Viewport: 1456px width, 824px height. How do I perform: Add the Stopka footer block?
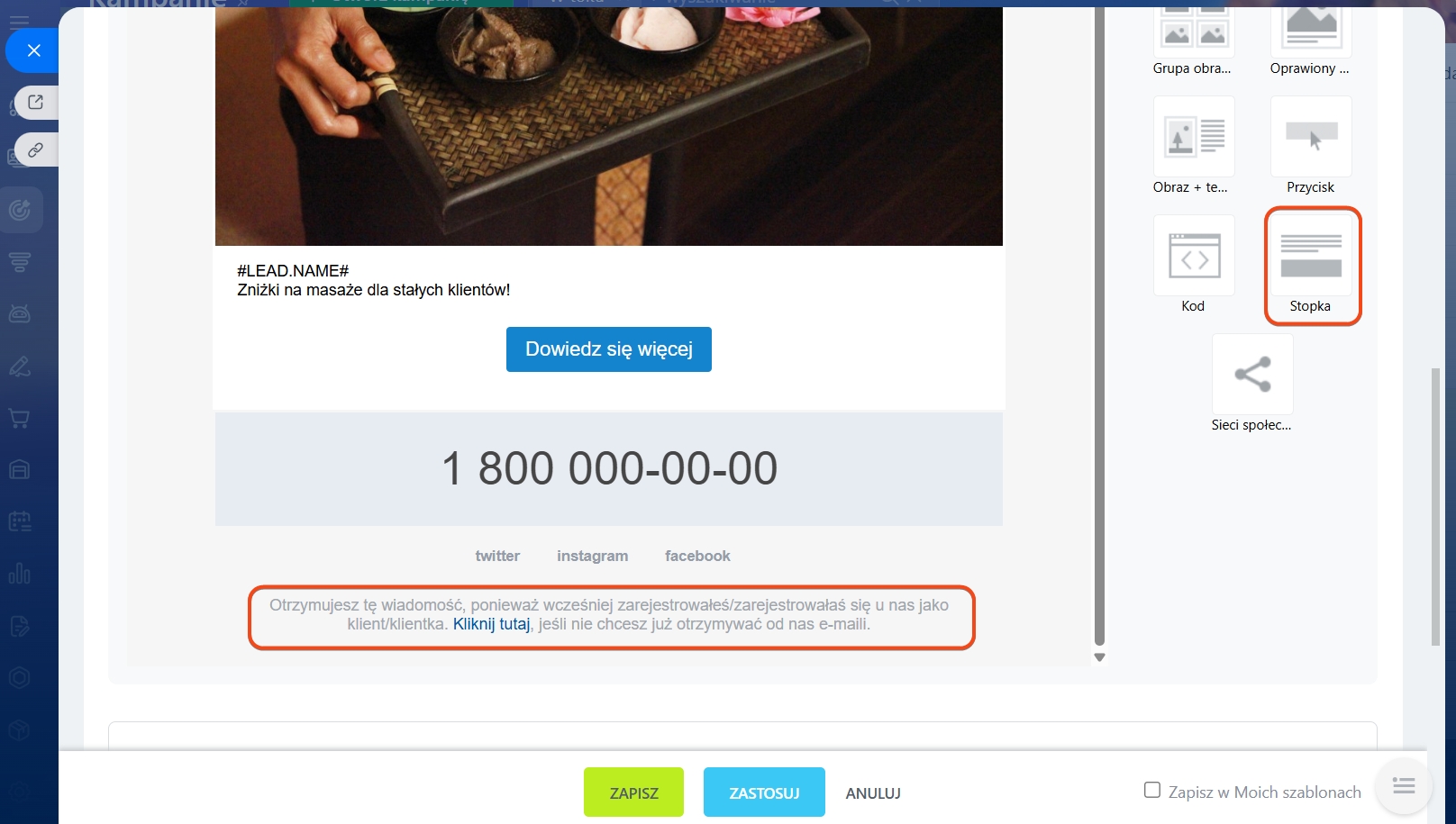1311,266
